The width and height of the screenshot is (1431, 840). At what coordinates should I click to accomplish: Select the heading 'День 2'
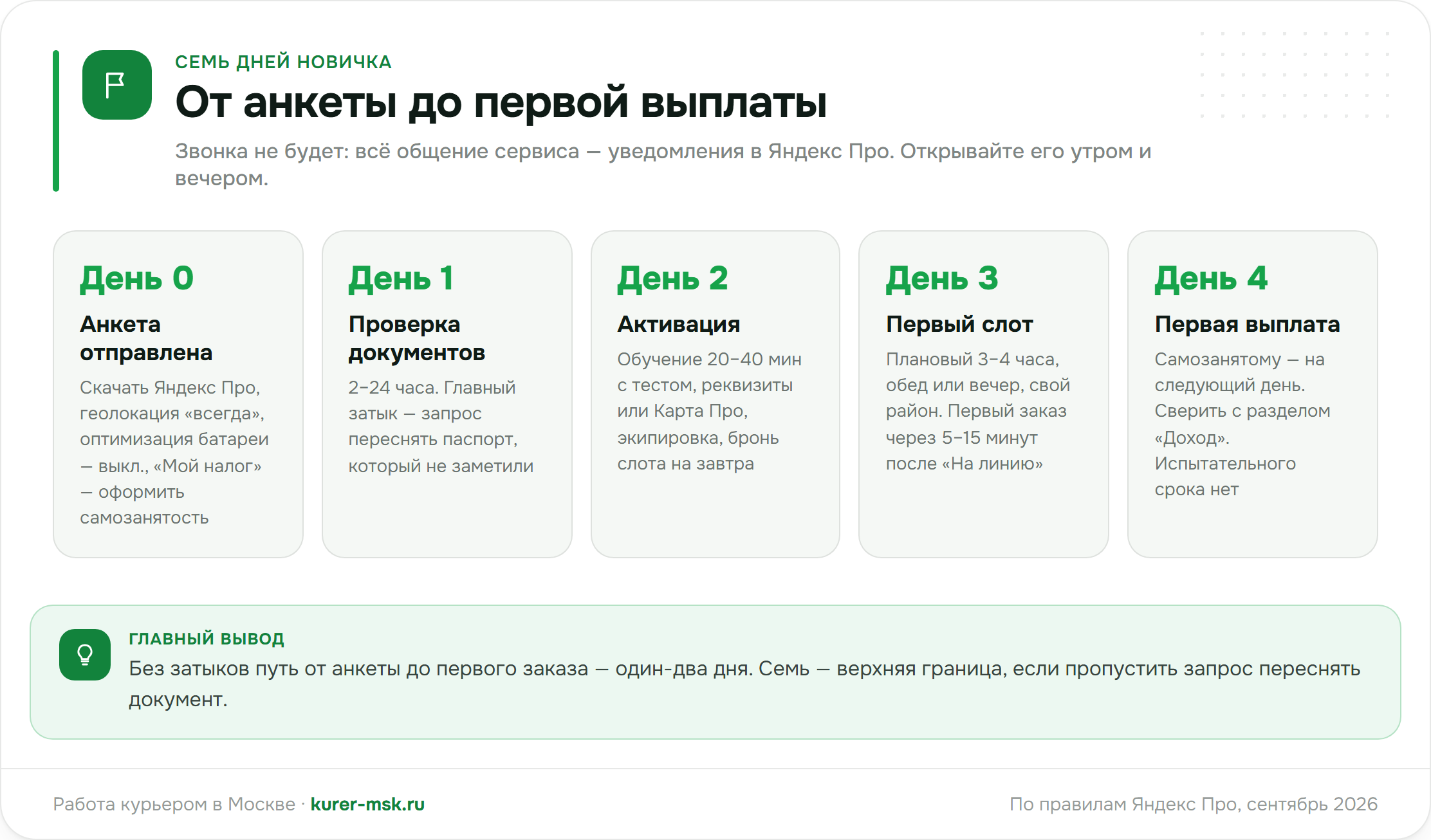click(672, 278)
